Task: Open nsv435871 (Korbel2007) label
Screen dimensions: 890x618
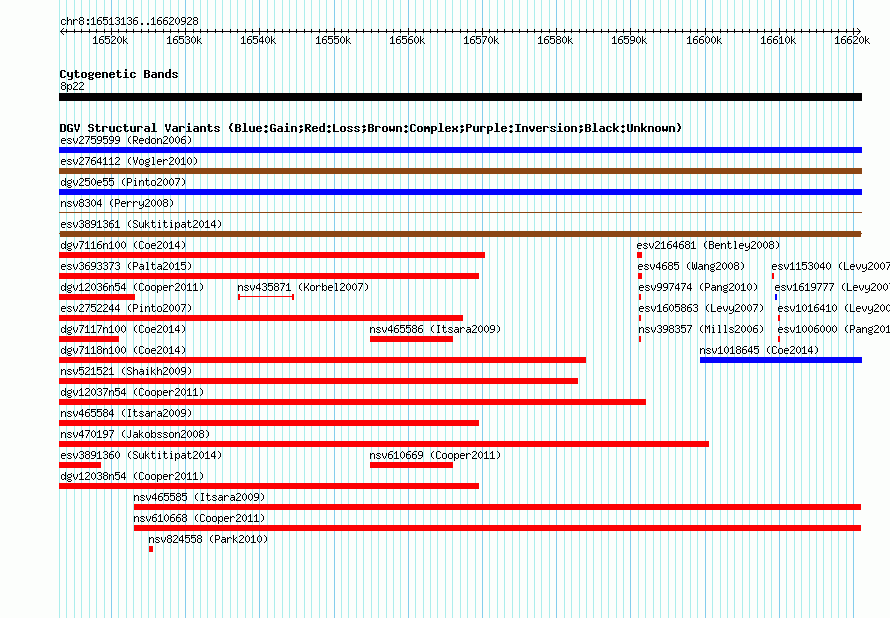Action: pos(303,287)
